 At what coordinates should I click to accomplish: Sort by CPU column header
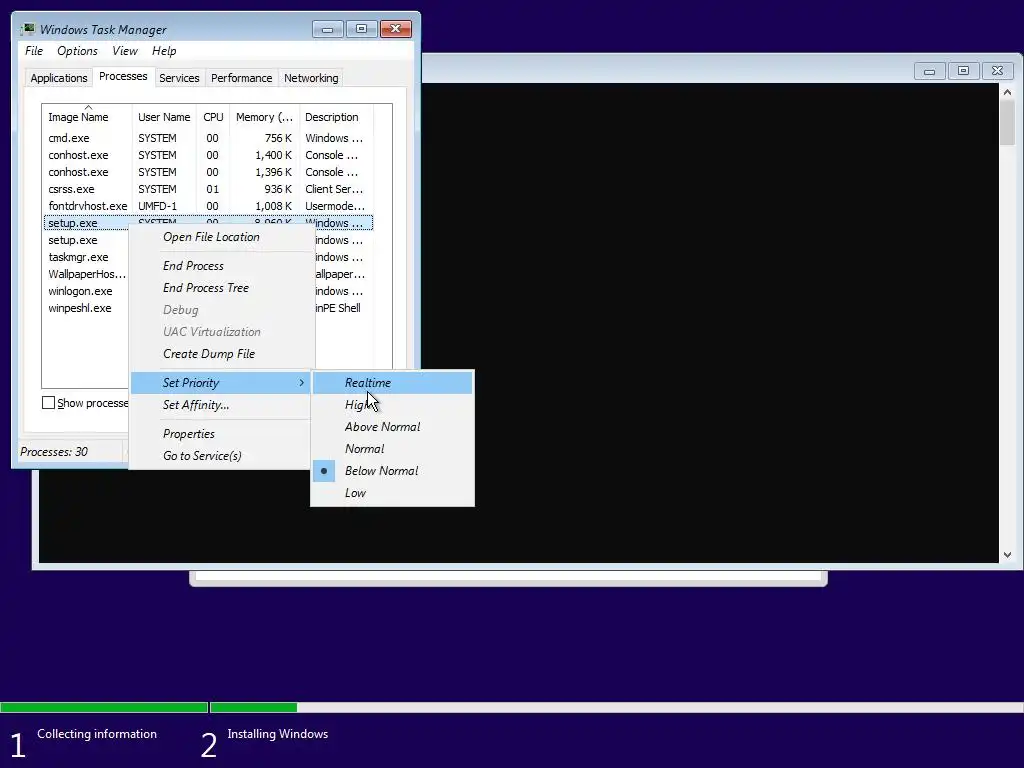pyautogui.click(x=213, y=117)
